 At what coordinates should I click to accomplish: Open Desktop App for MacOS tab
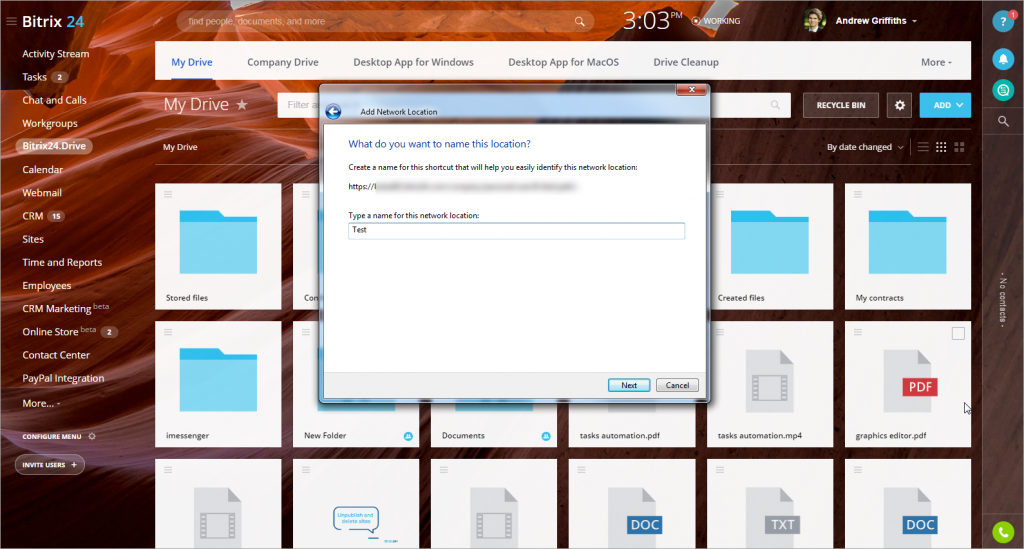564,62
